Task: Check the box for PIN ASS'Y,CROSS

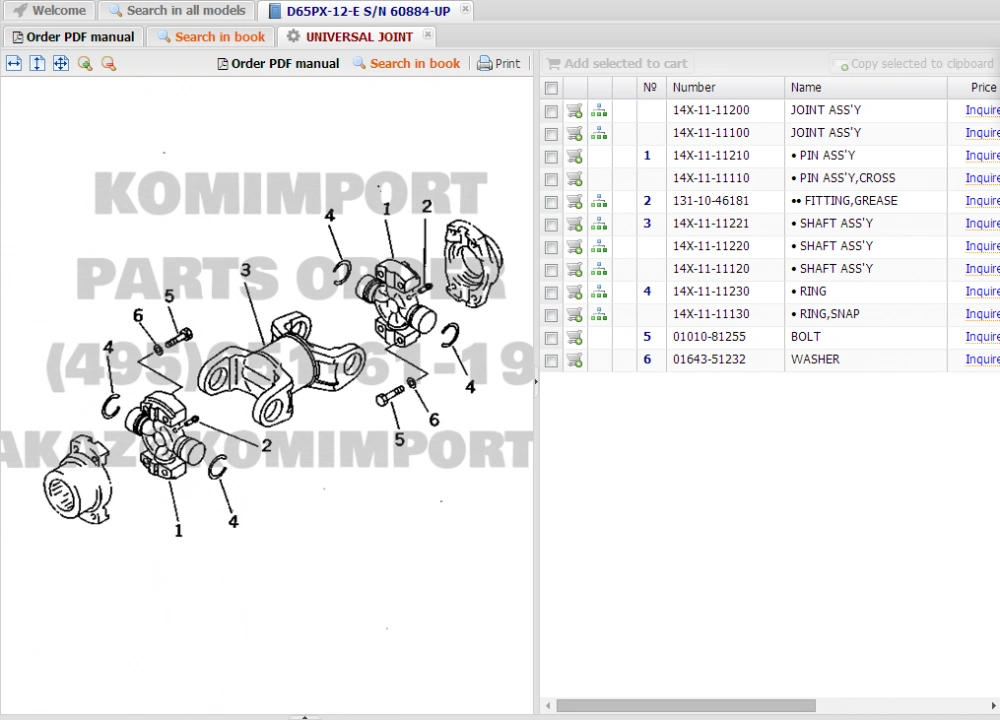Action: pos(552,179)
